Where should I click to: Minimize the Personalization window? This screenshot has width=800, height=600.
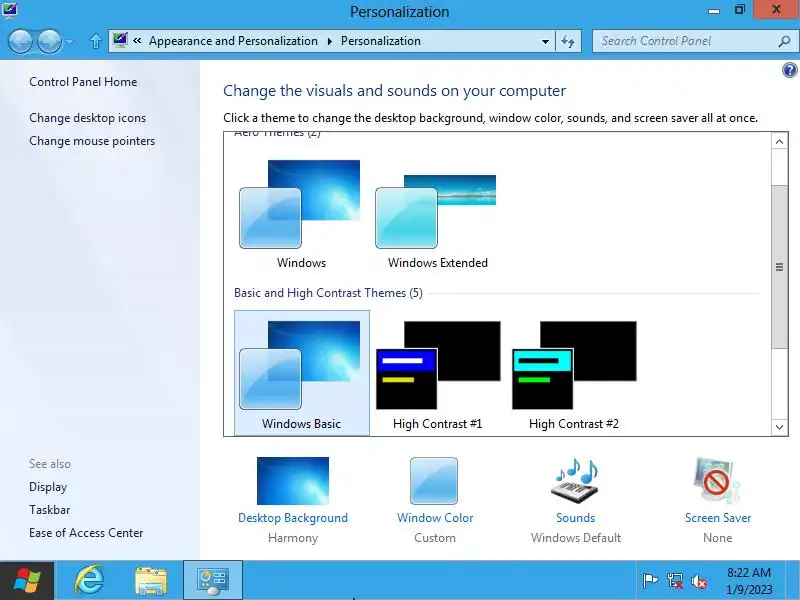click(714, 11)
